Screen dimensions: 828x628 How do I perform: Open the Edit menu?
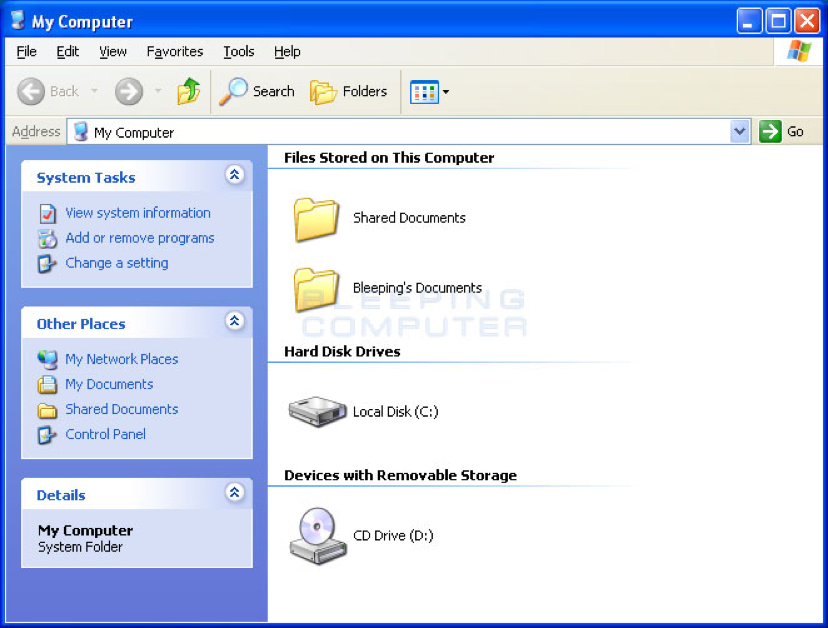(68, 51)
